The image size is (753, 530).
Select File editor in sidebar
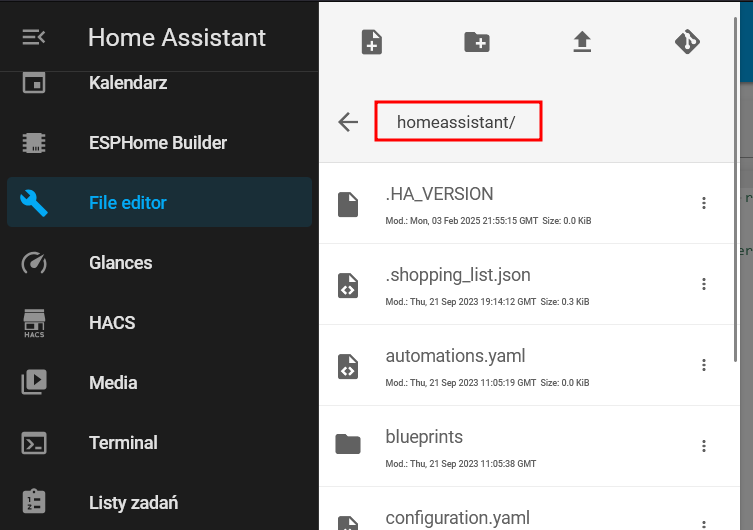pyautogui.click(x=159, y=202)
